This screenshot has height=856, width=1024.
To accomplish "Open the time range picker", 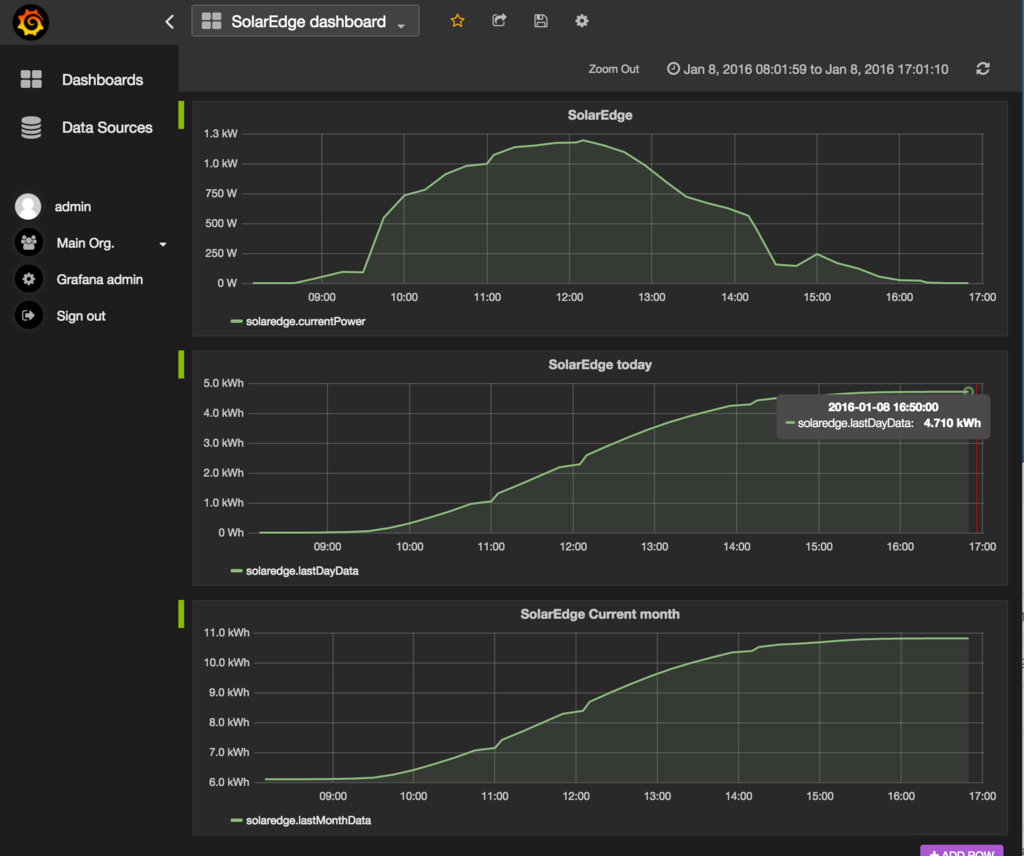I will [808, 69].
